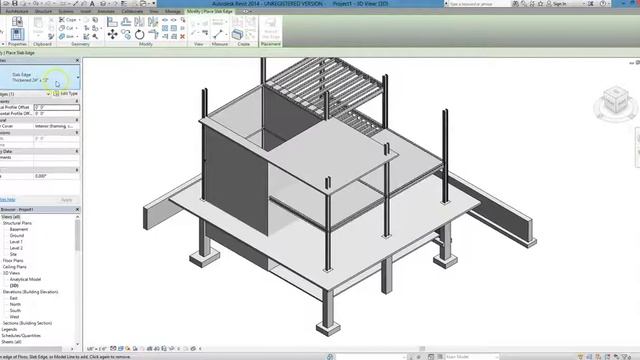Click the Properties palette button in ribbon

point(17,34)
